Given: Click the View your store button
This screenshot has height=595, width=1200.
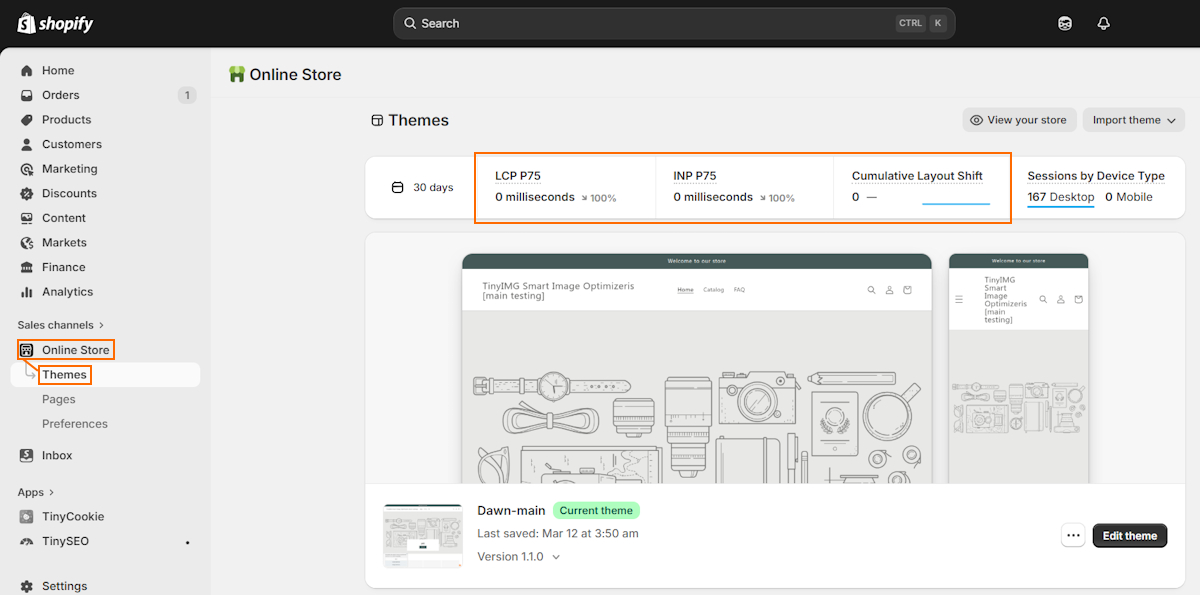Looking at the screenshot, I should tap(1019, 119).
